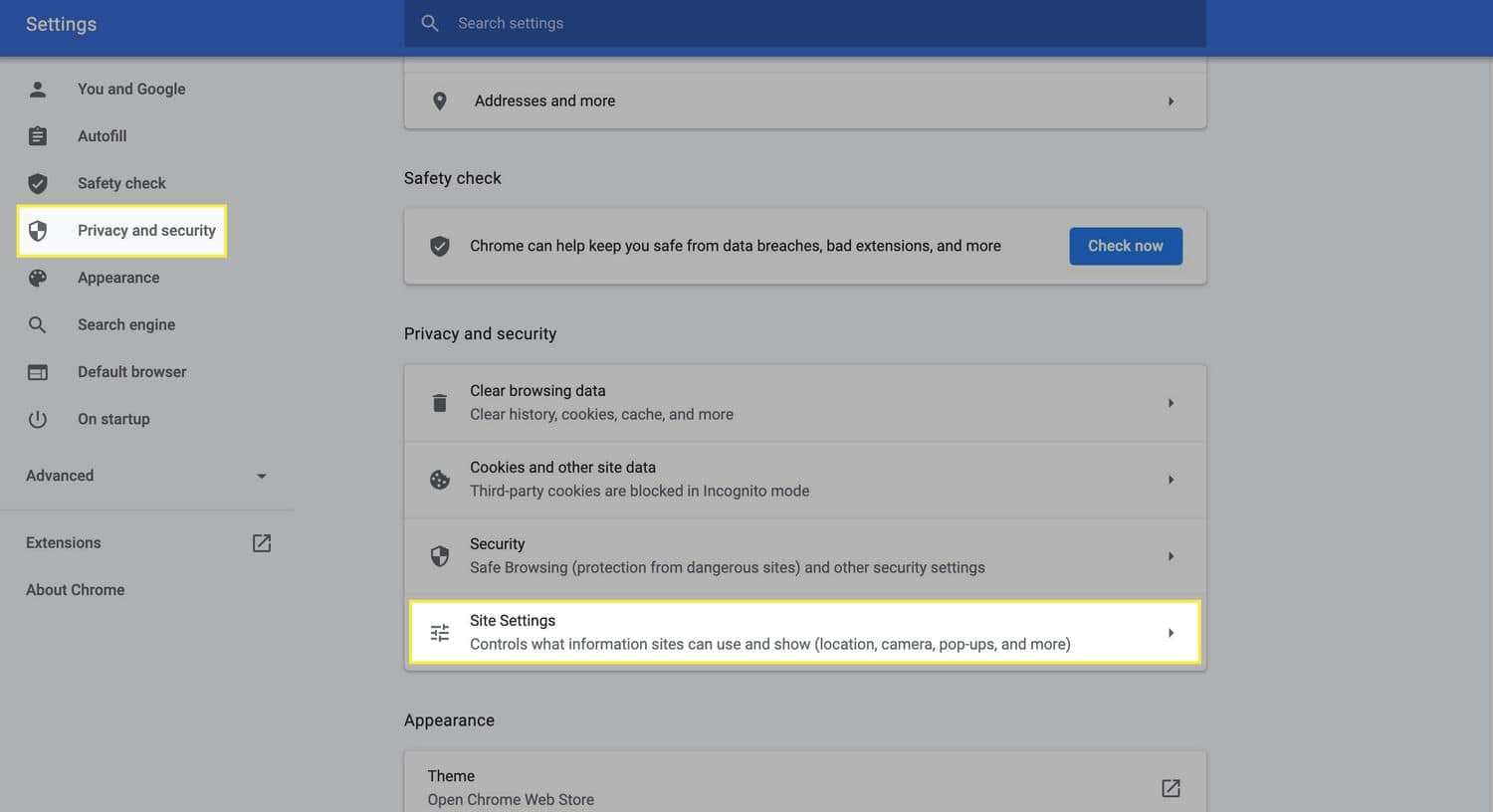Click the You and Google person icon
This screenshot has width=1493, height=812.
click(x=38, y=90)
